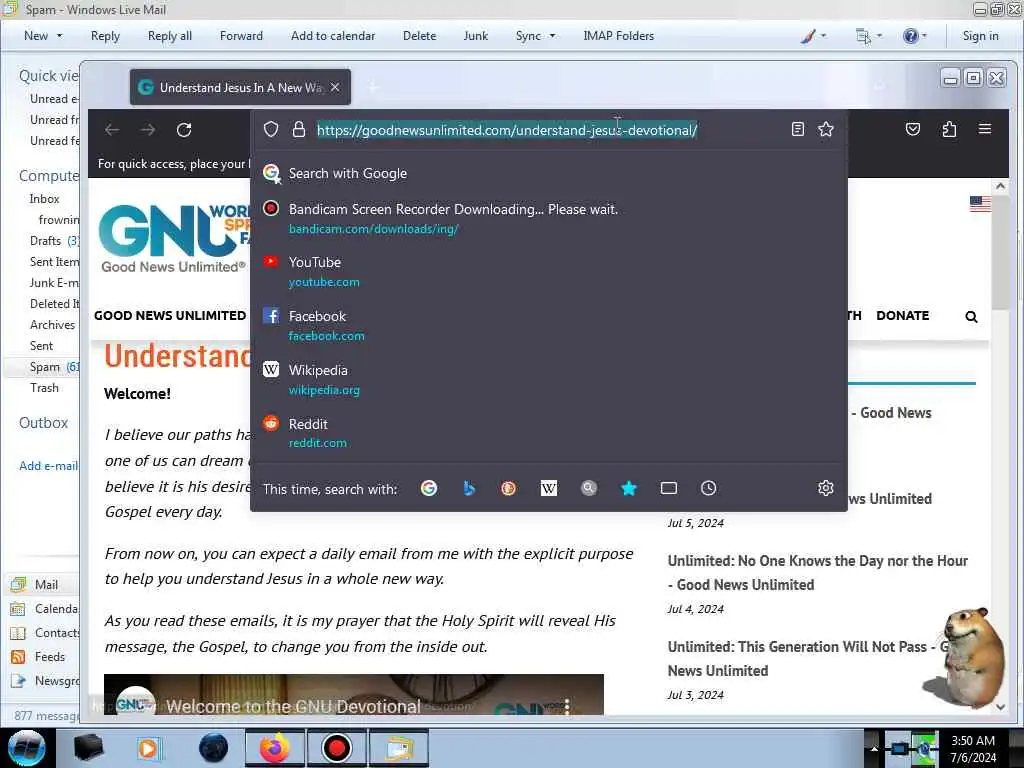Click Add to calendar in toolbar
1024x768 pixels.
click(333, 36)
